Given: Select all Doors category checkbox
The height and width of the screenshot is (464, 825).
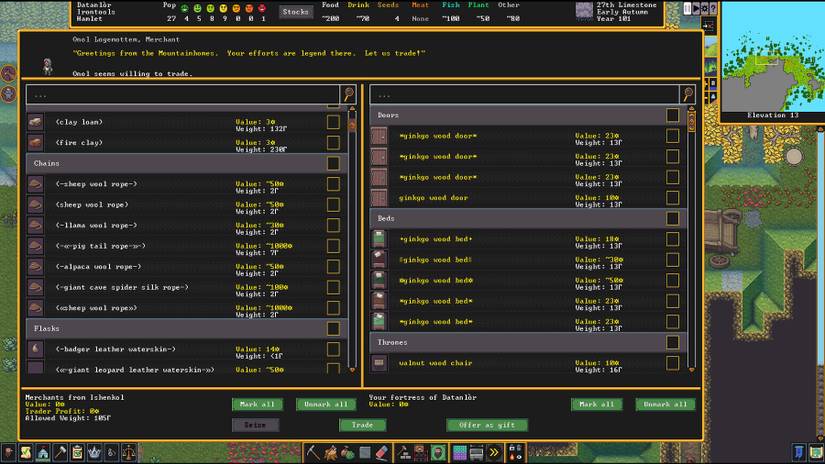Looking at the screenshot, I should pyautogui.click(x=672, y=115).
